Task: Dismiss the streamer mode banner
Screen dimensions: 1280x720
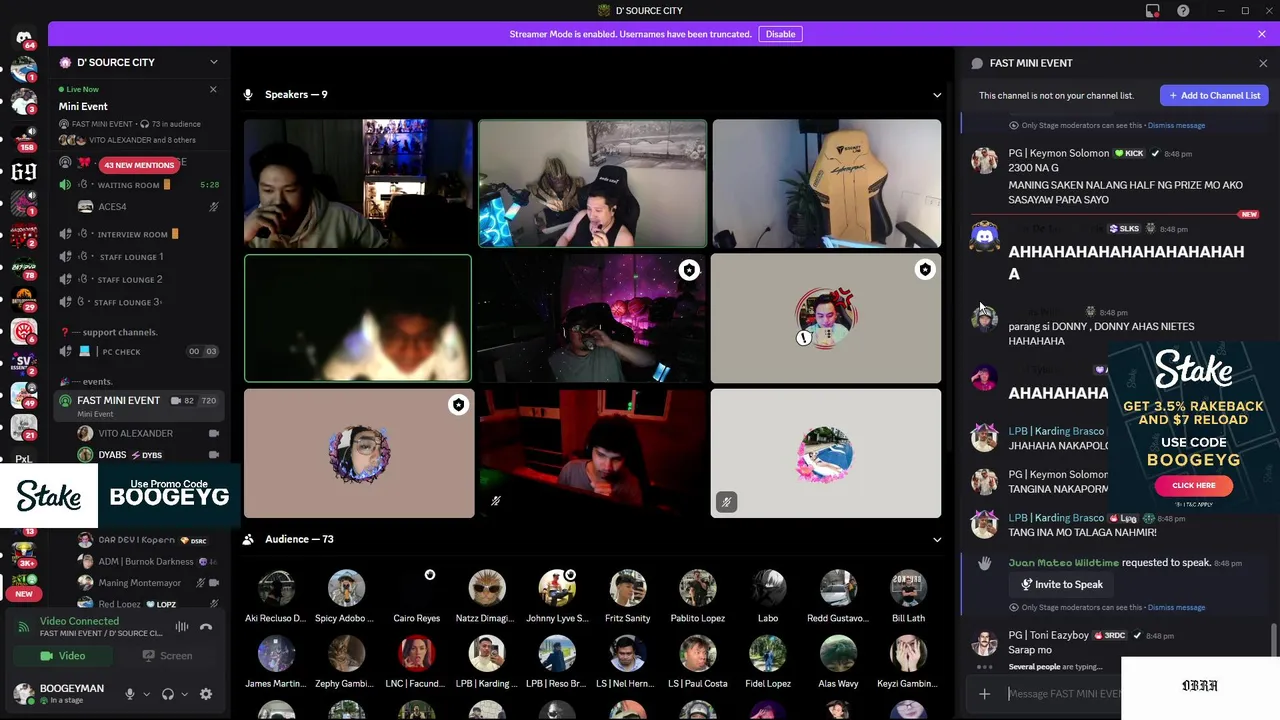Action: [1262, 34]
